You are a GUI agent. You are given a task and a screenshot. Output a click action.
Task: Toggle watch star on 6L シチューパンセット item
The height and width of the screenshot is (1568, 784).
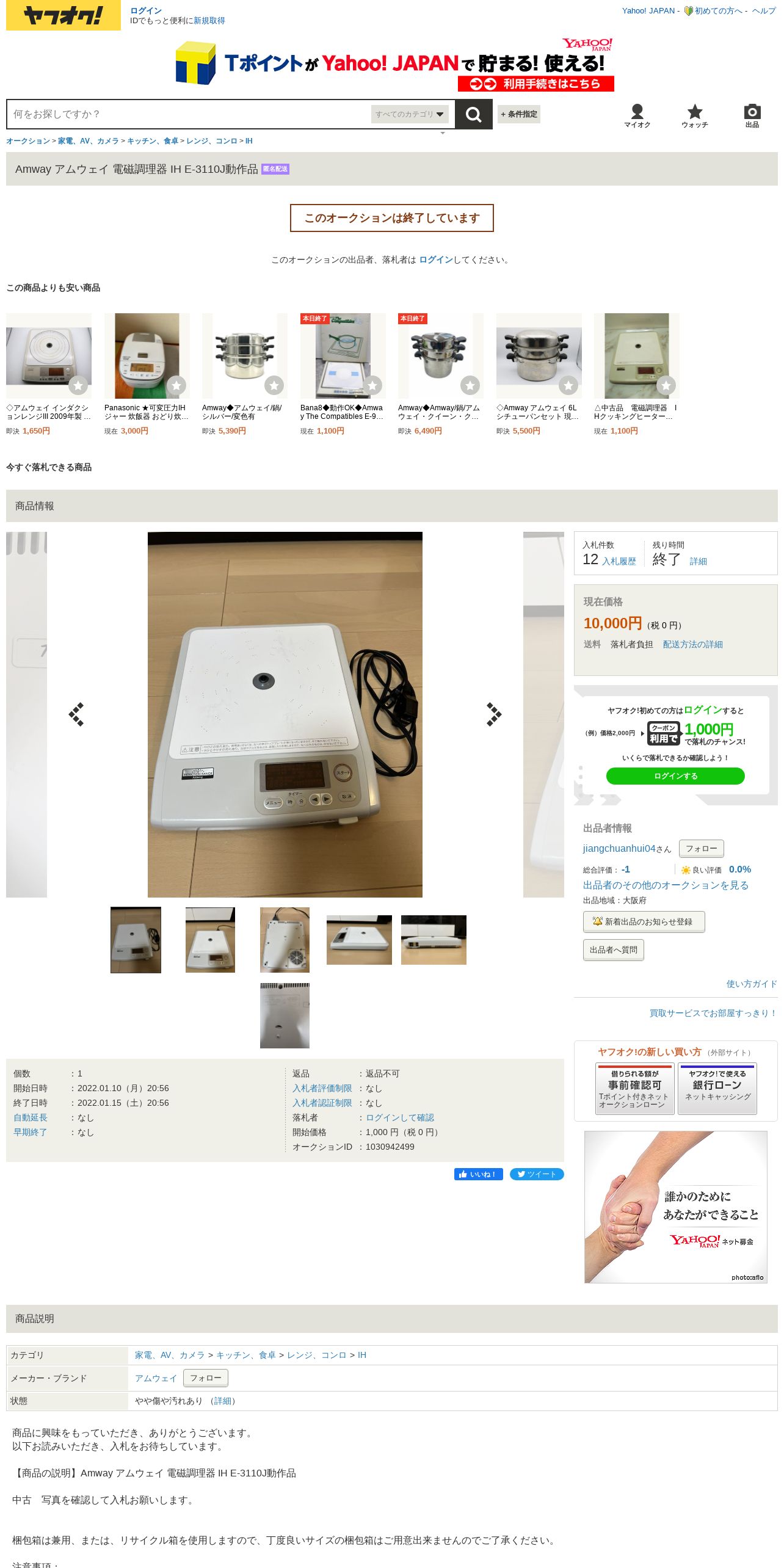coord(568,385)
